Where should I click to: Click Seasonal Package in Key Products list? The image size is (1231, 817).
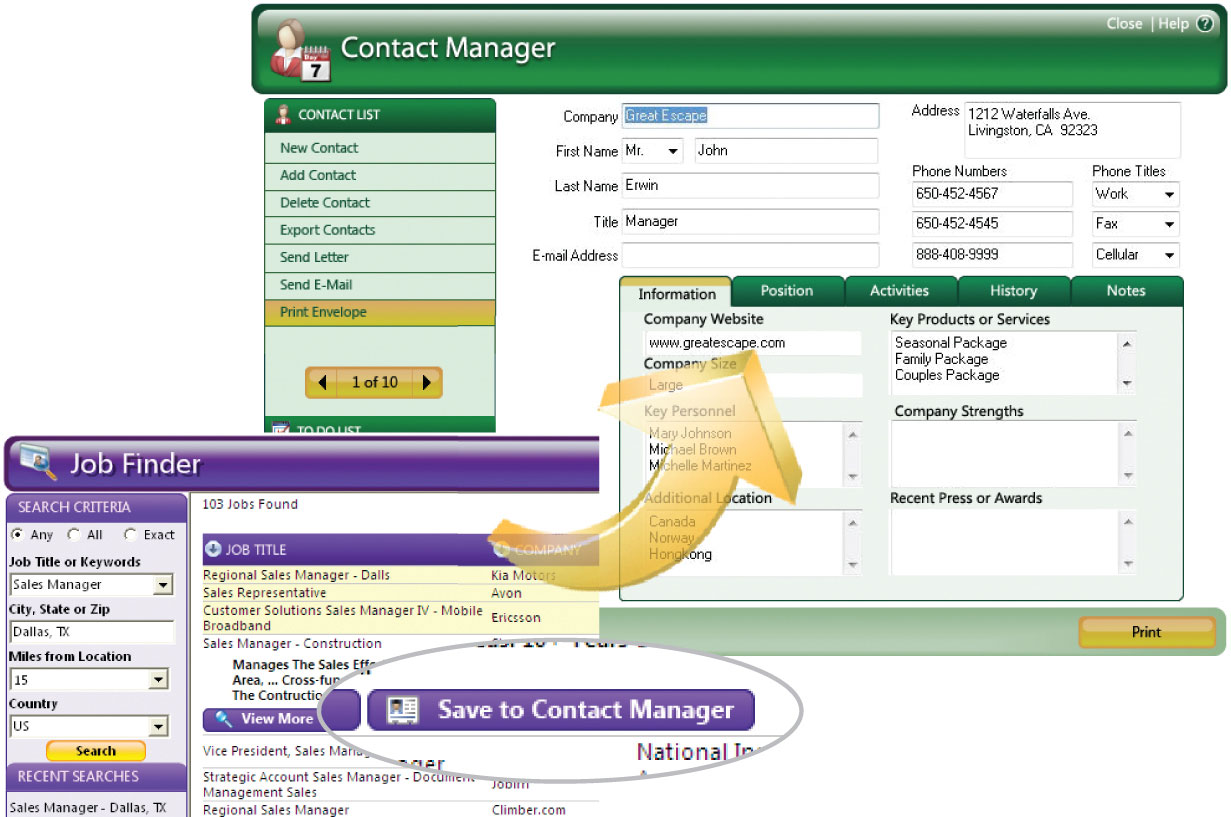[951, 343]
